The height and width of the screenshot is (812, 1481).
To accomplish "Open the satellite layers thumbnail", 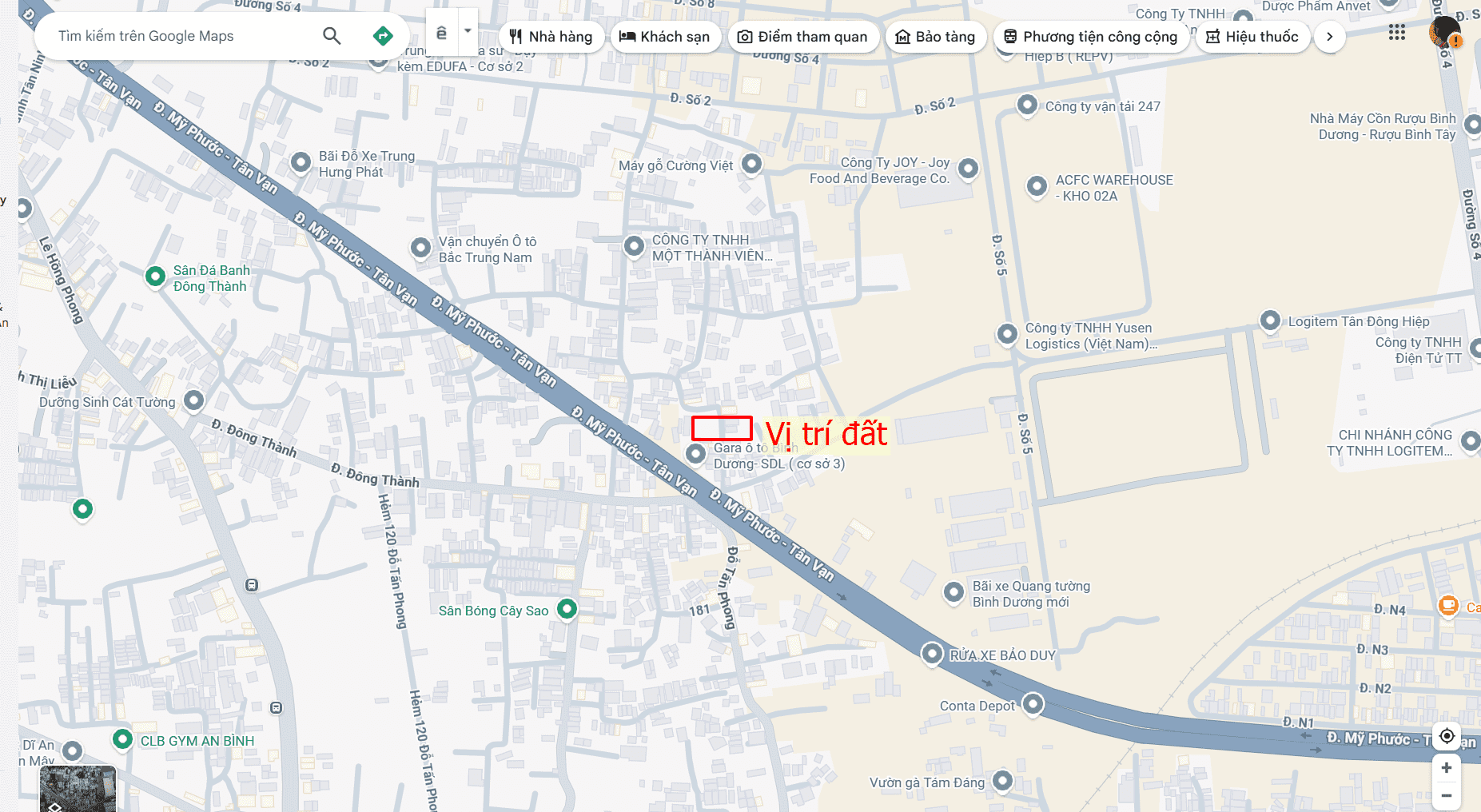I will tap(78, 789).
